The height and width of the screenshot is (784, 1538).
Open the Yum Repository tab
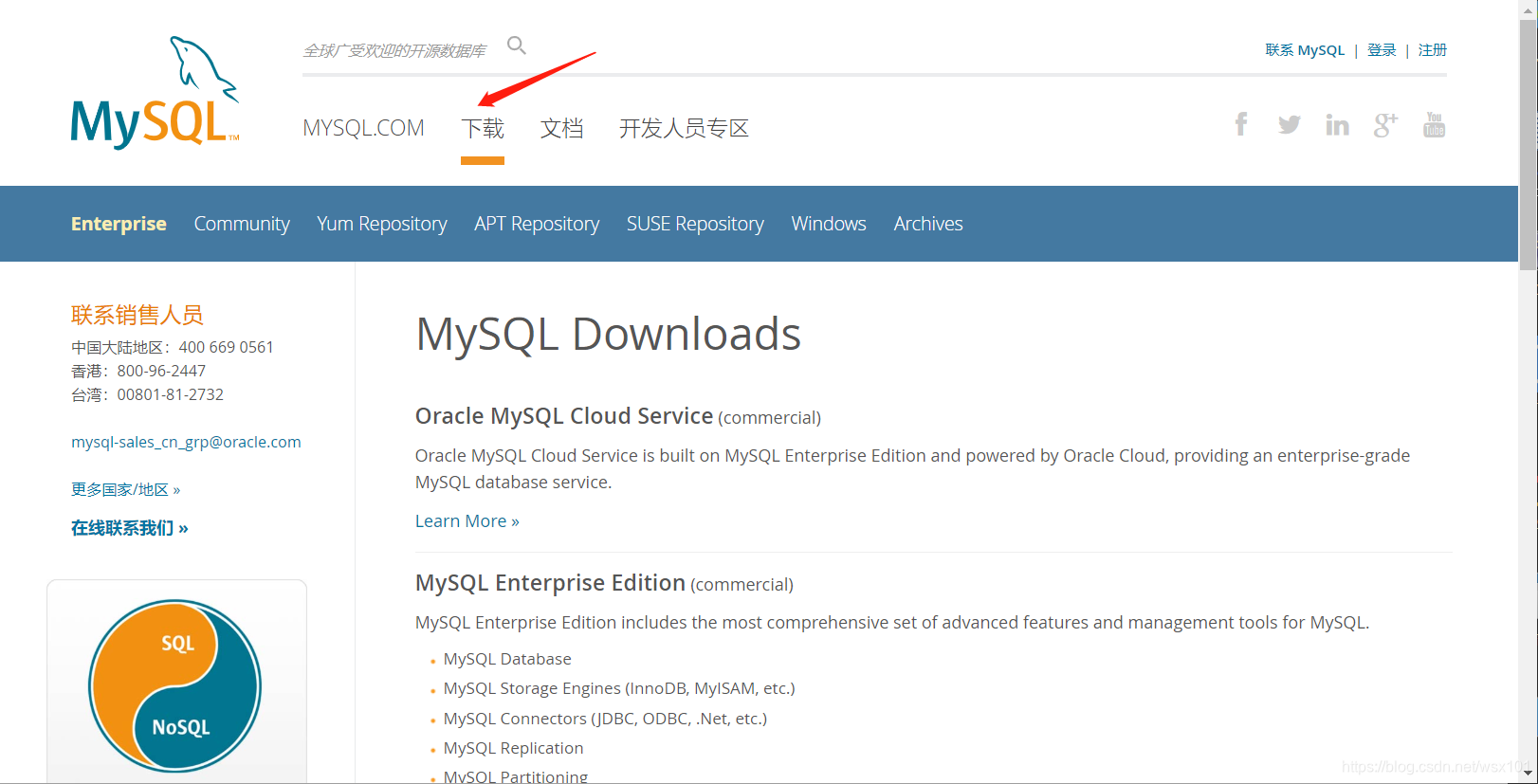[382, 224]
